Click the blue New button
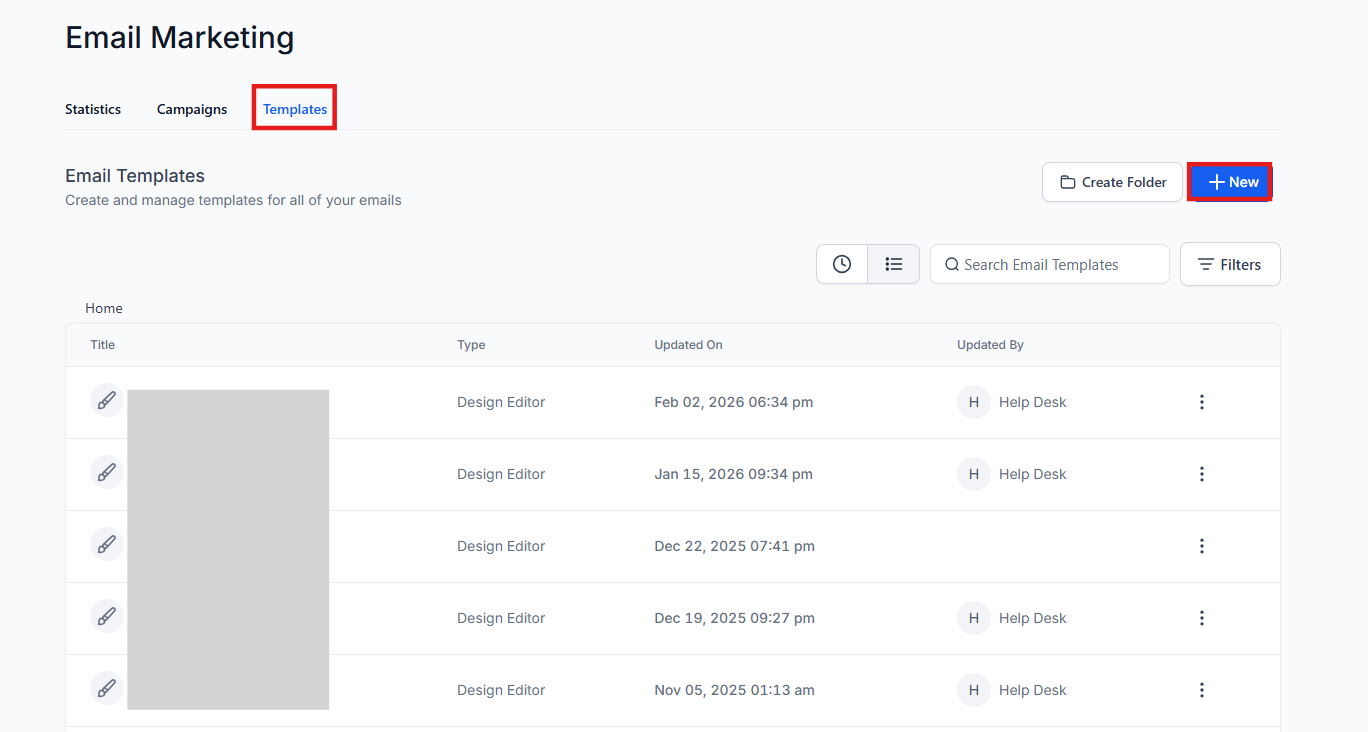 [1231, 182]
